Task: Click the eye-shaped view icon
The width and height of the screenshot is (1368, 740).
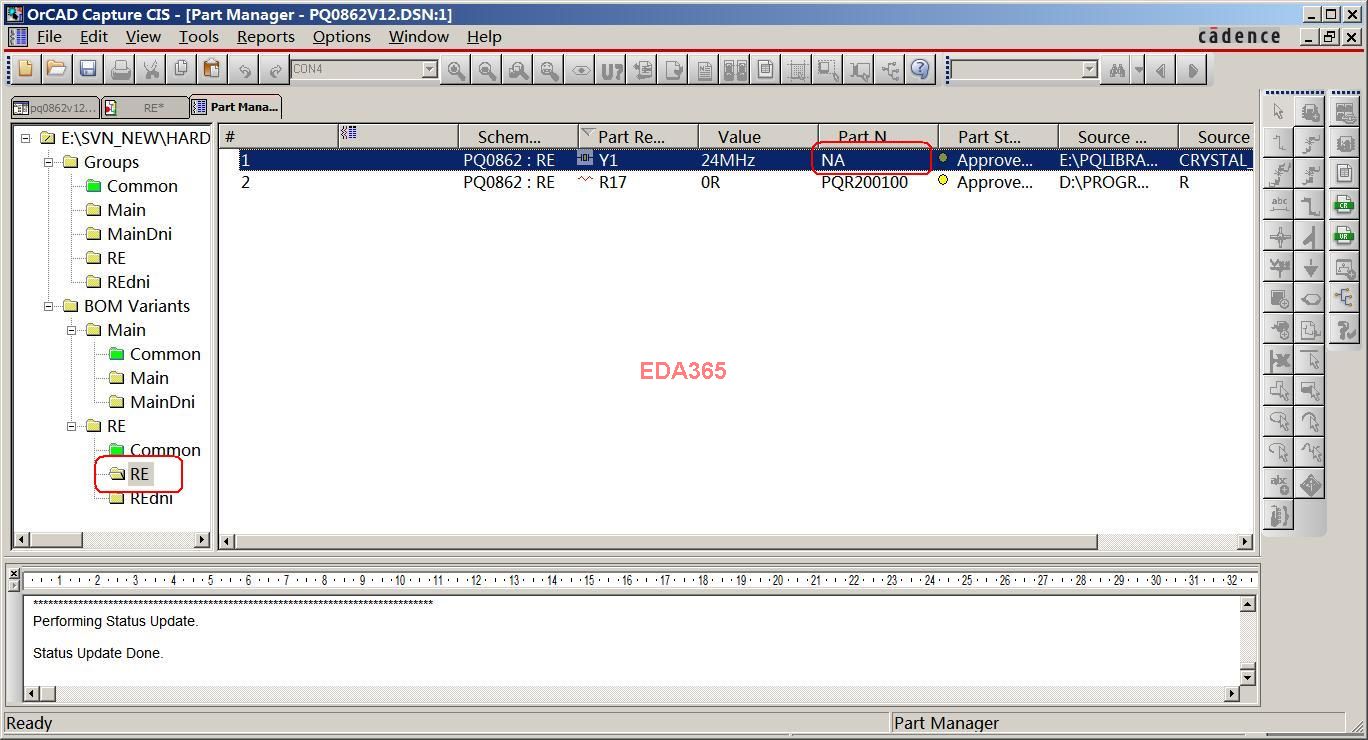Action: 580,69
